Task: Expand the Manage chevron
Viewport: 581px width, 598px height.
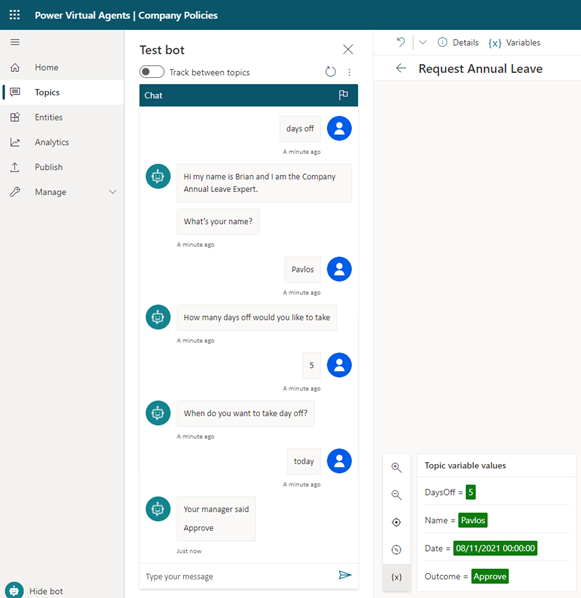Action: [113, 192]
